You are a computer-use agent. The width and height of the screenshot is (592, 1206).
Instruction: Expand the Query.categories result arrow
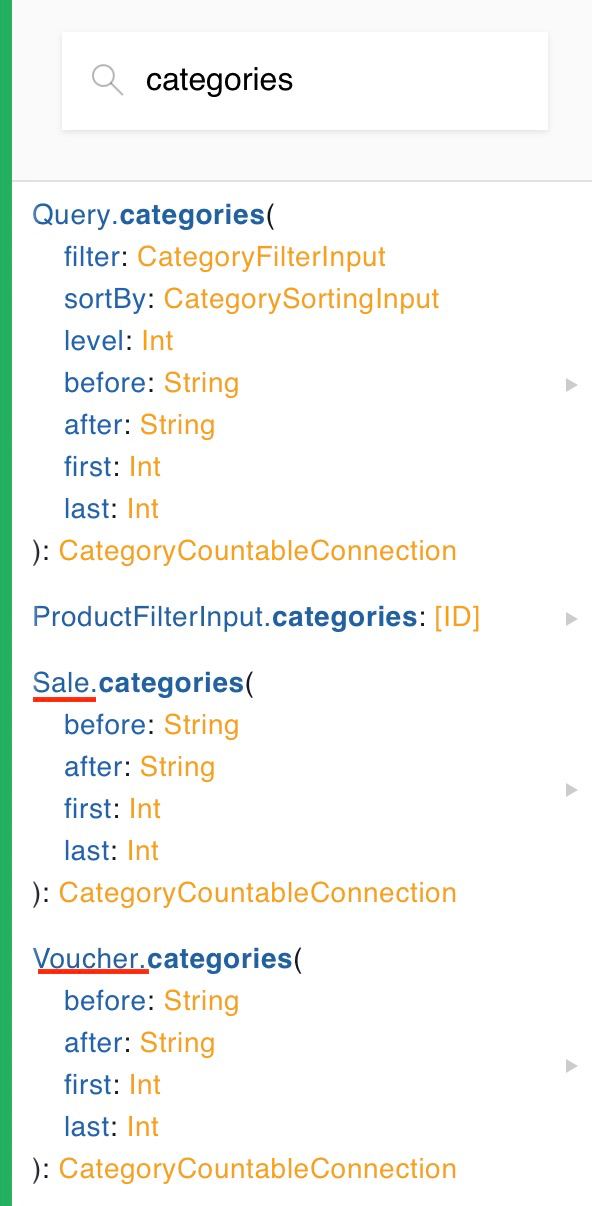(572, 384)
